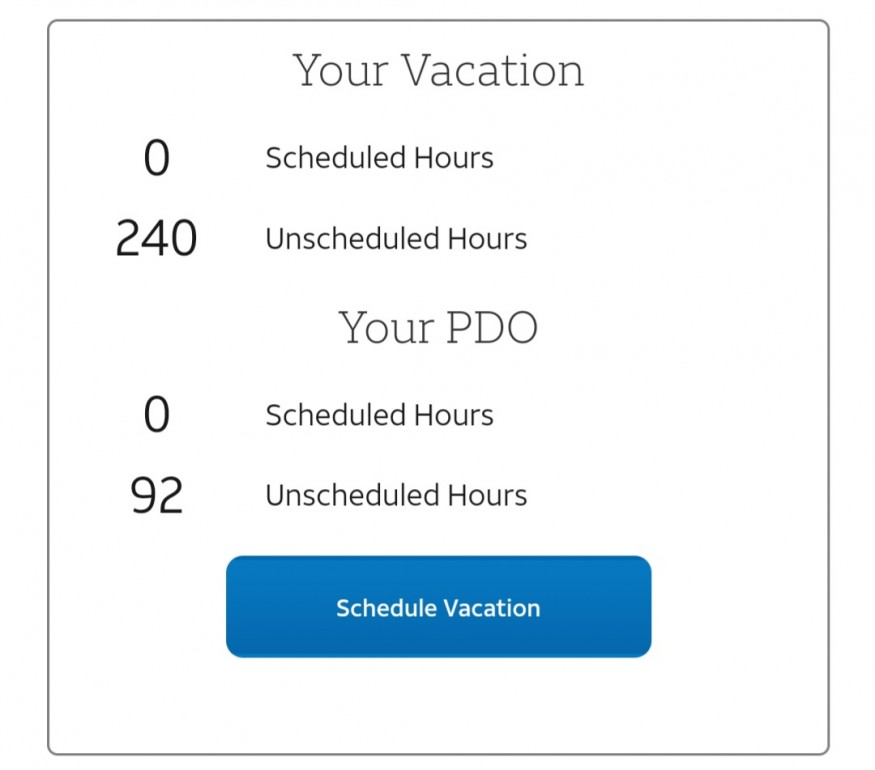Click the word "Vacation" on the blue button
Image resolution: width=875 pixels, height=770 pixels.
pos(491,608)
